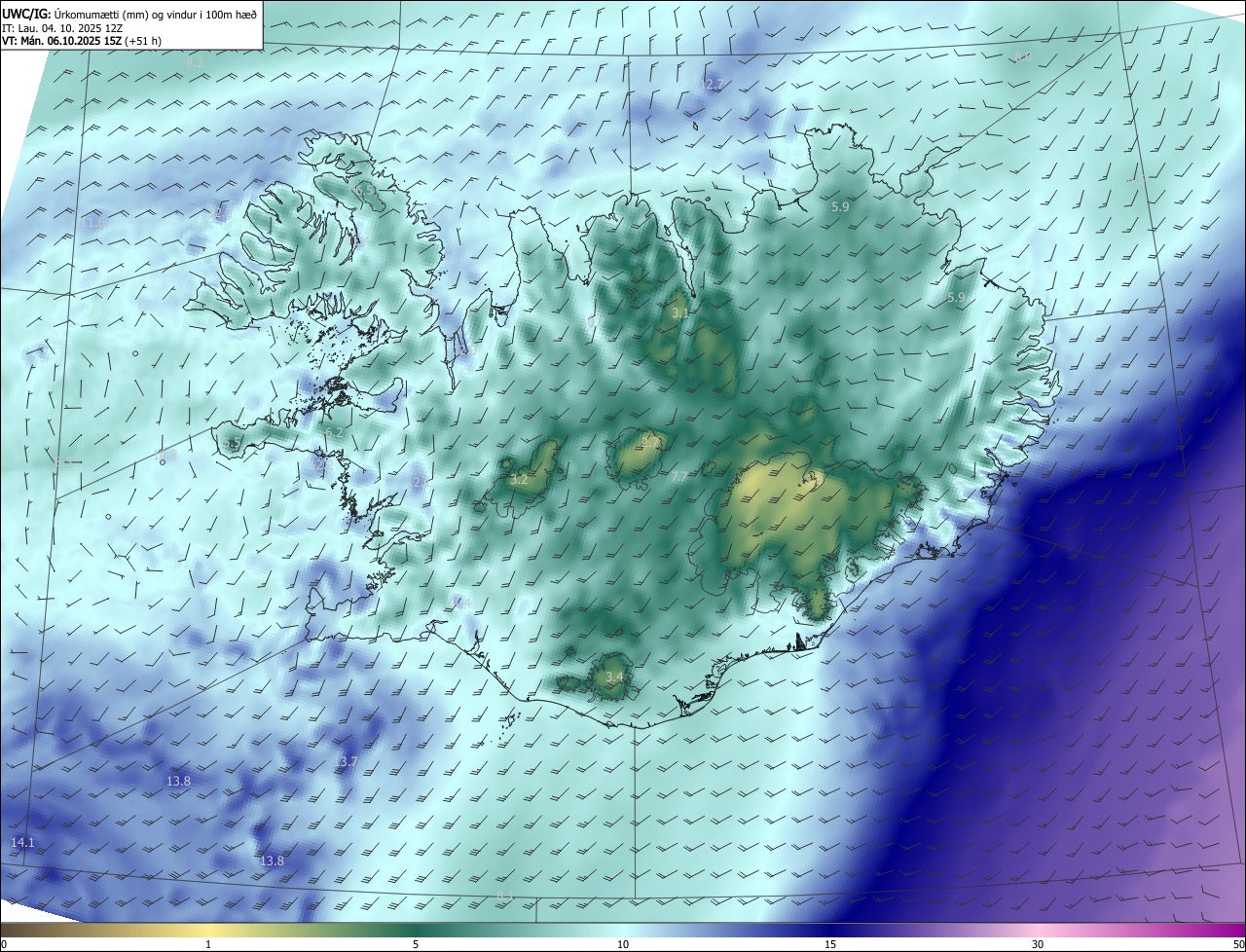This screenshot has height=952, width=1246.
Task: Click the 14.1 value label on the map
Action: pos(22,842)
